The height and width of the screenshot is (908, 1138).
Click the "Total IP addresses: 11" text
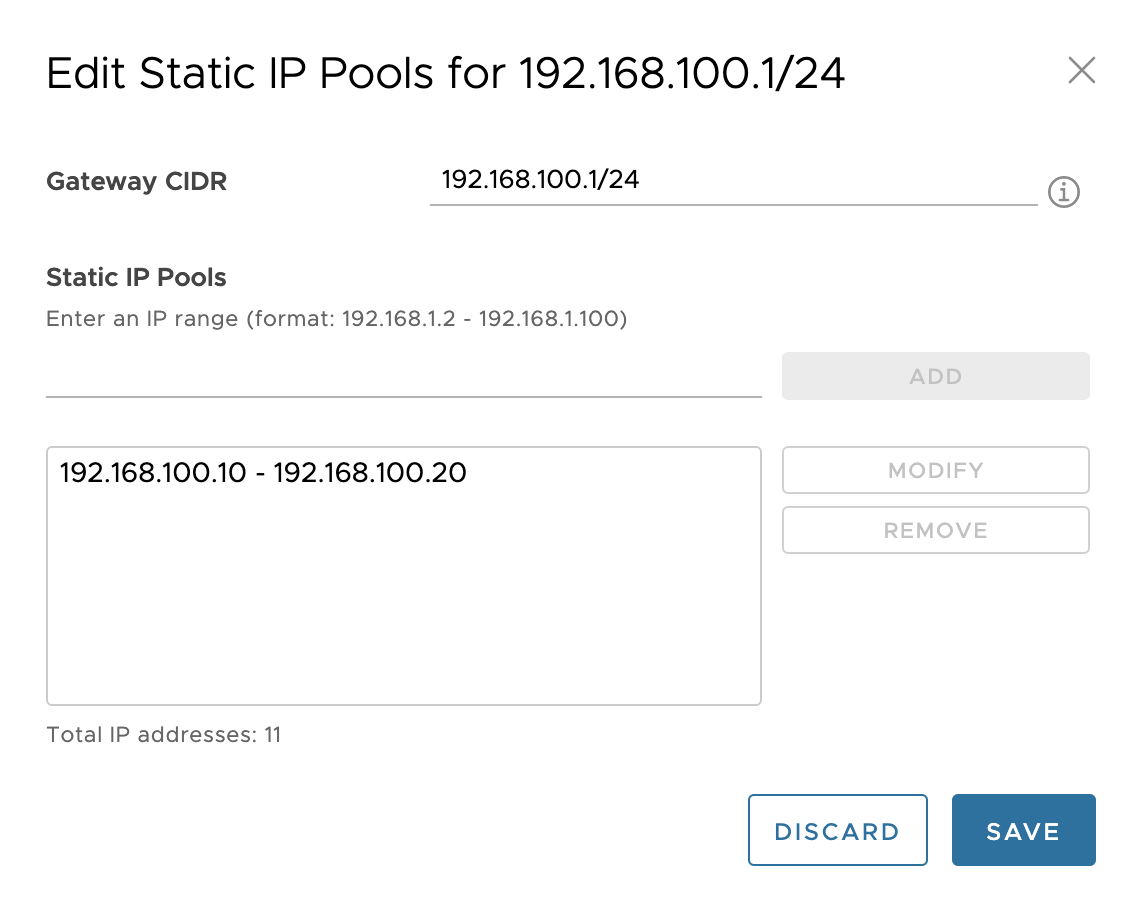(164, 735)
